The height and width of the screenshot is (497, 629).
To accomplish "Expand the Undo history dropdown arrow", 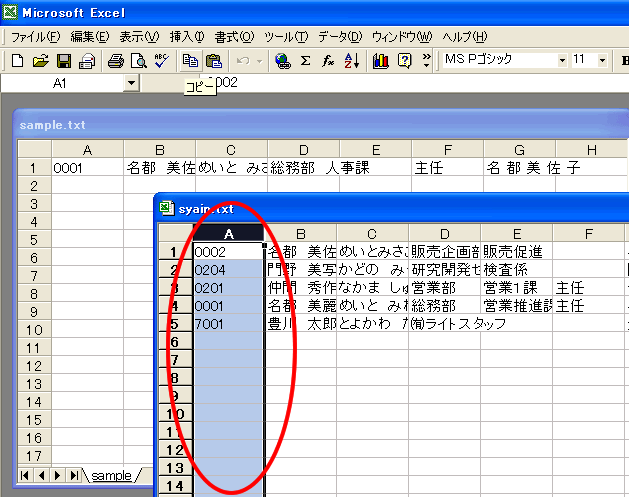I will [260, 61].
